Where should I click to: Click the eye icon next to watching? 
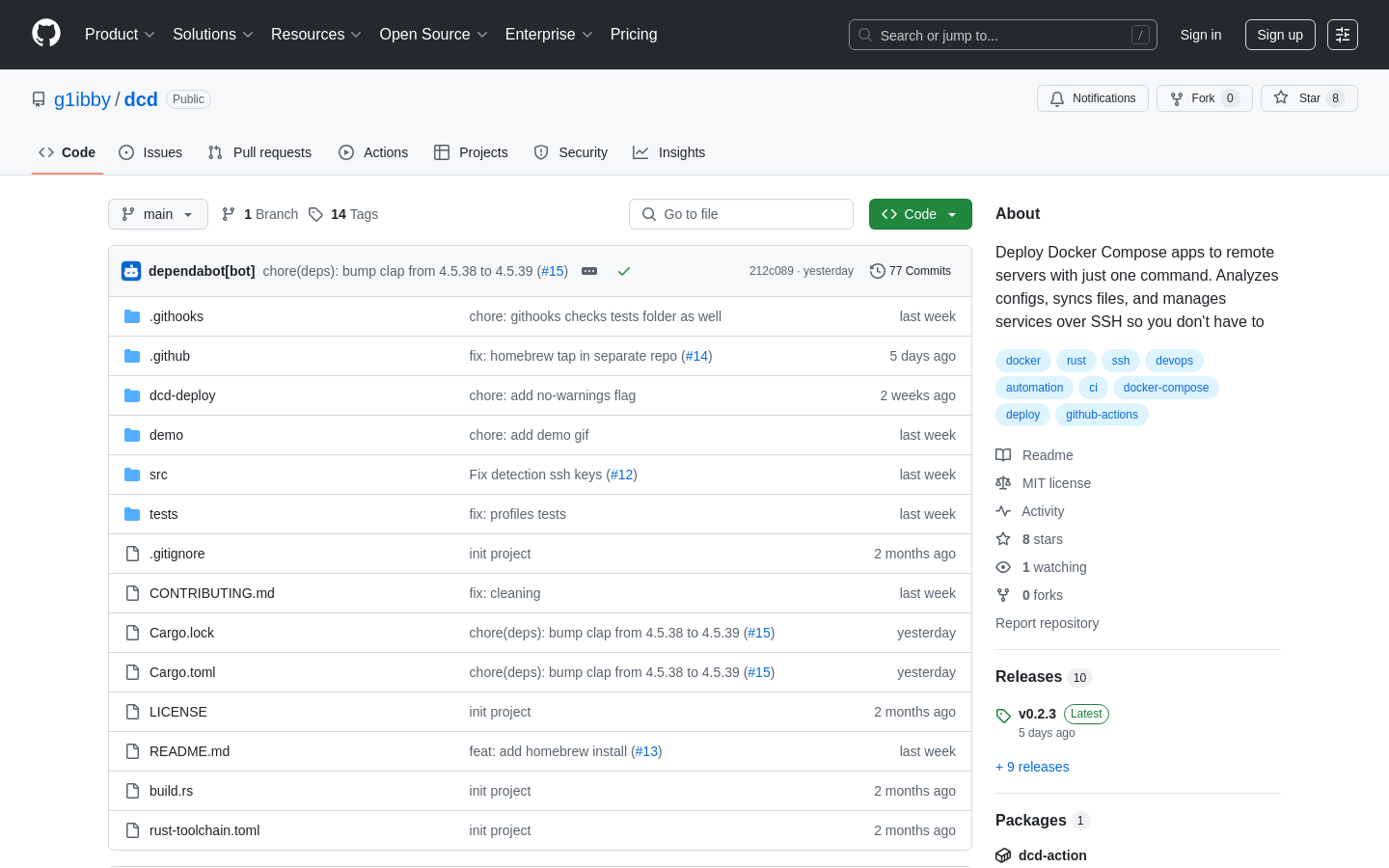tap(1003, 567)
